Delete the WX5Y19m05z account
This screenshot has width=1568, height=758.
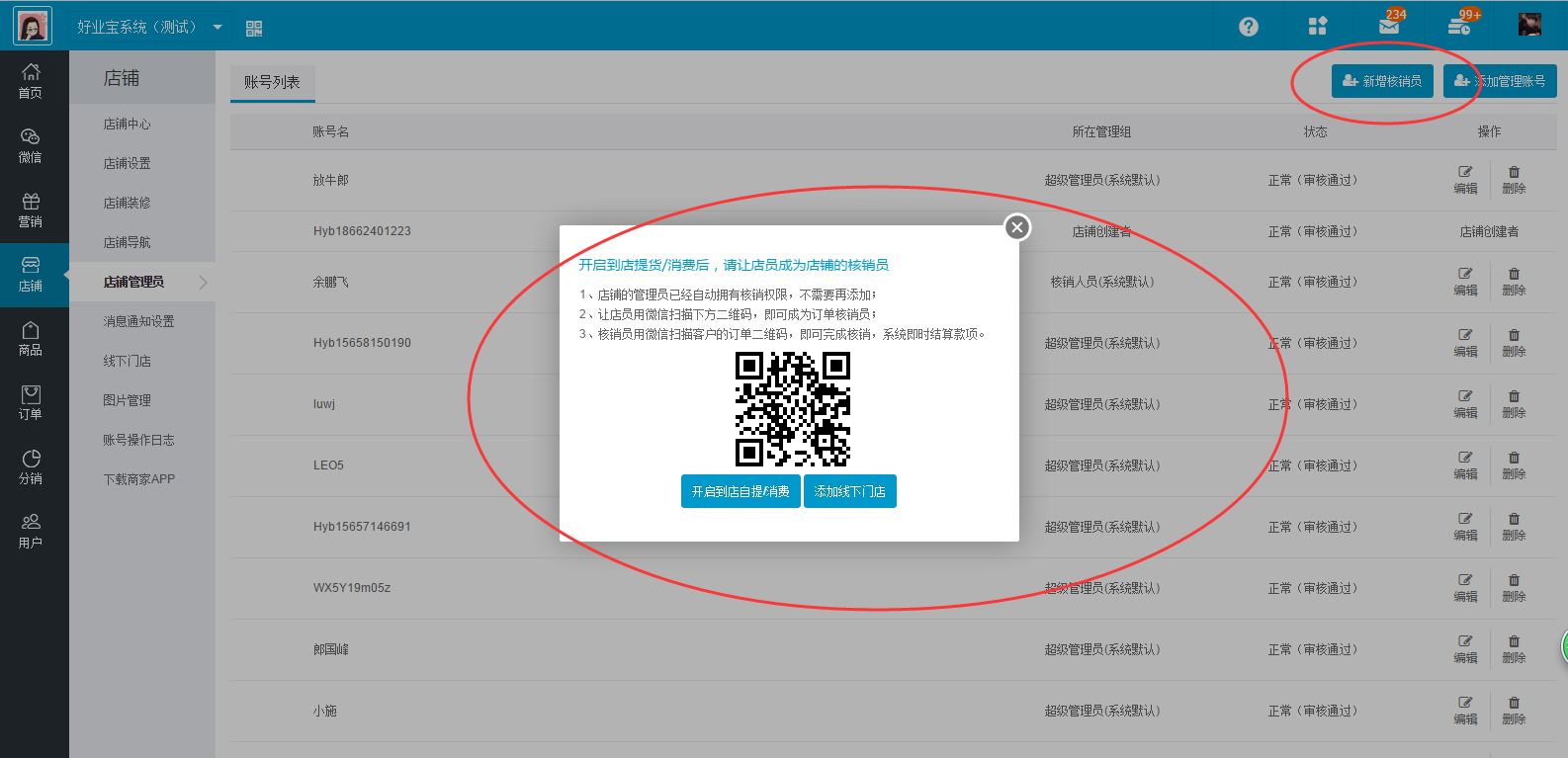click(x=1514, y=588)
